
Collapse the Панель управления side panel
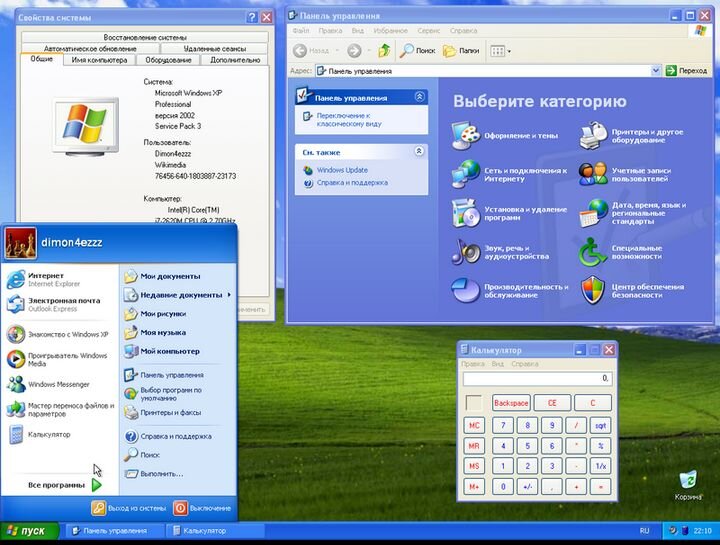coord(419,96)
